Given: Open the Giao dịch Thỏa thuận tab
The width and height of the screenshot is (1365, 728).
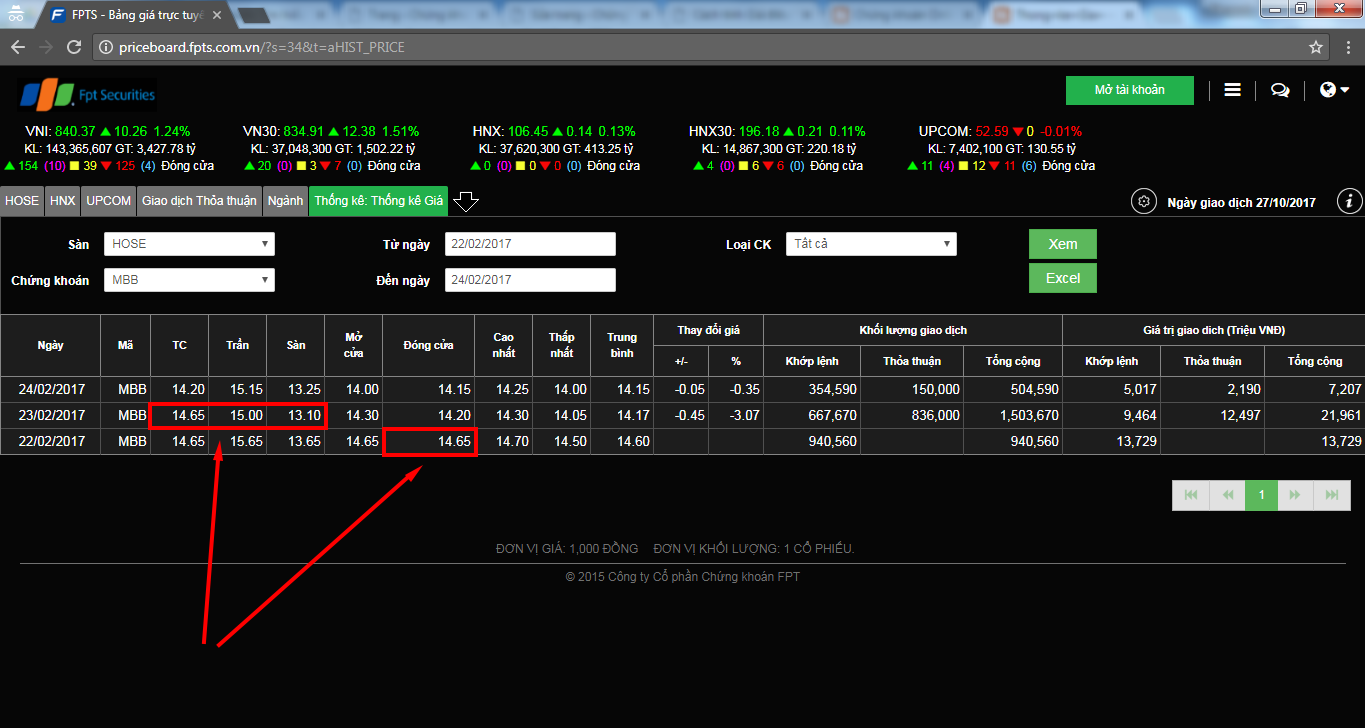Looking at the screenshot, I should pos(199,201).
